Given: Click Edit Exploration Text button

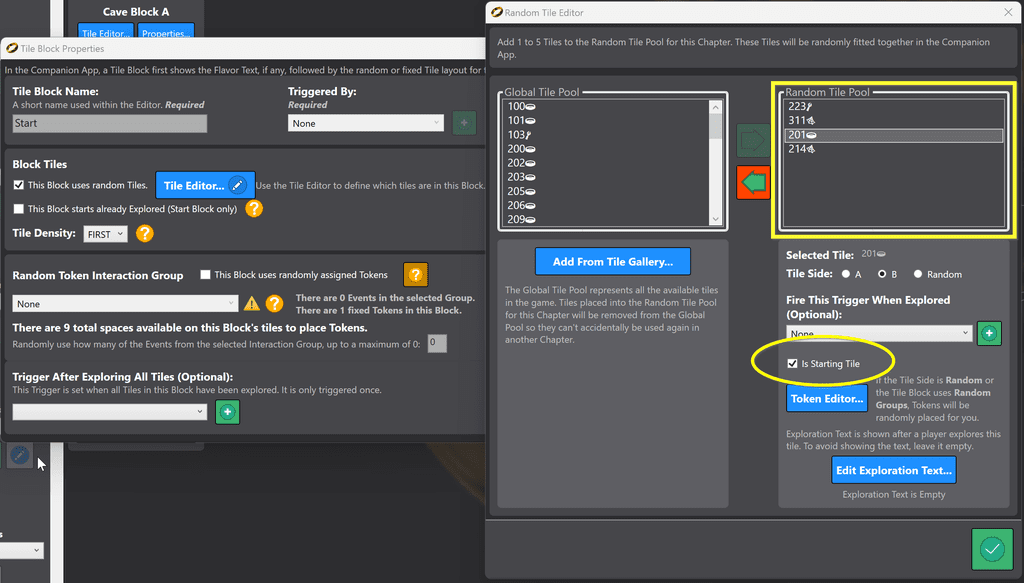Looking at the screenshot, I should click(893, 470).
